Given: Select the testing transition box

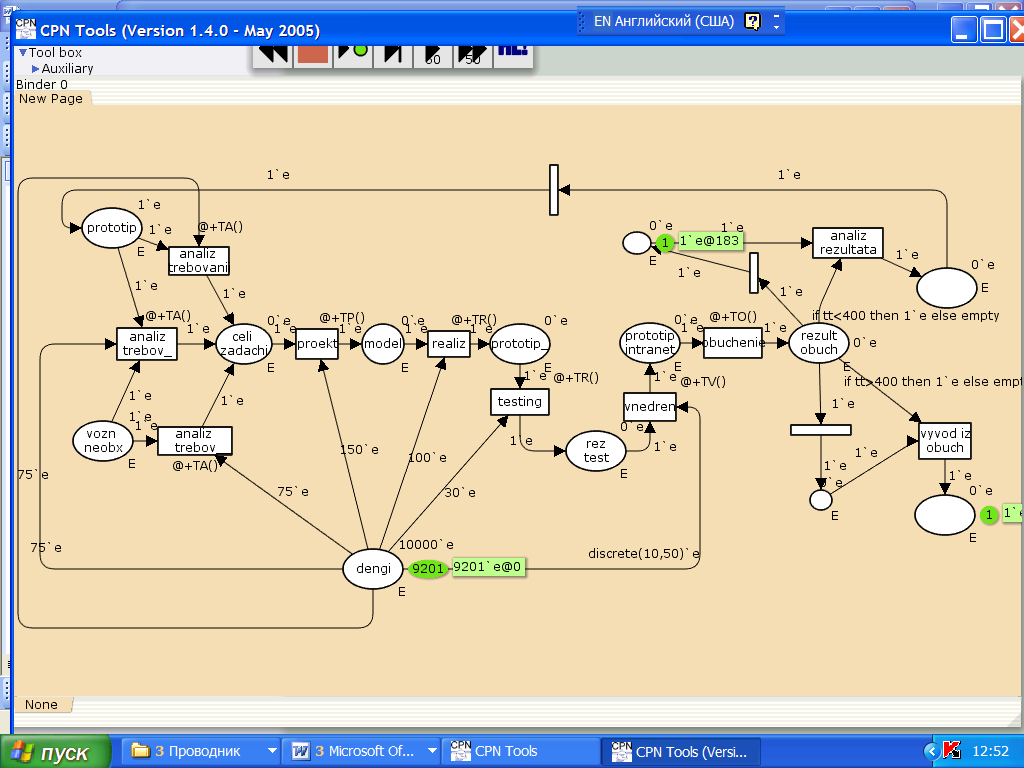Looking at the screenshot, I should (520, 402).
